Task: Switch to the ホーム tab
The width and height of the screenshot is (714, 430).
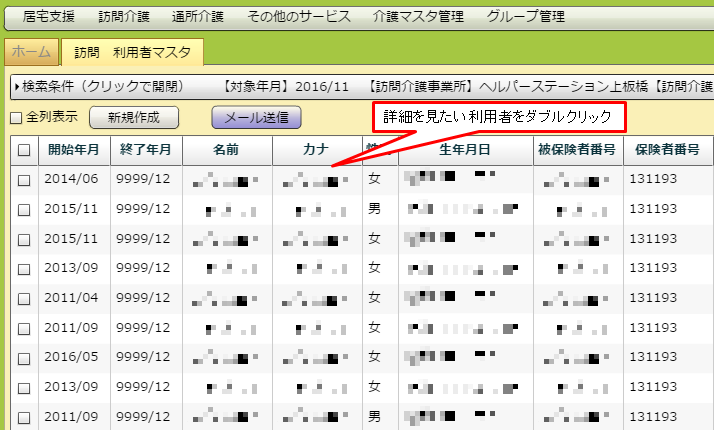Action: [31, 52]
